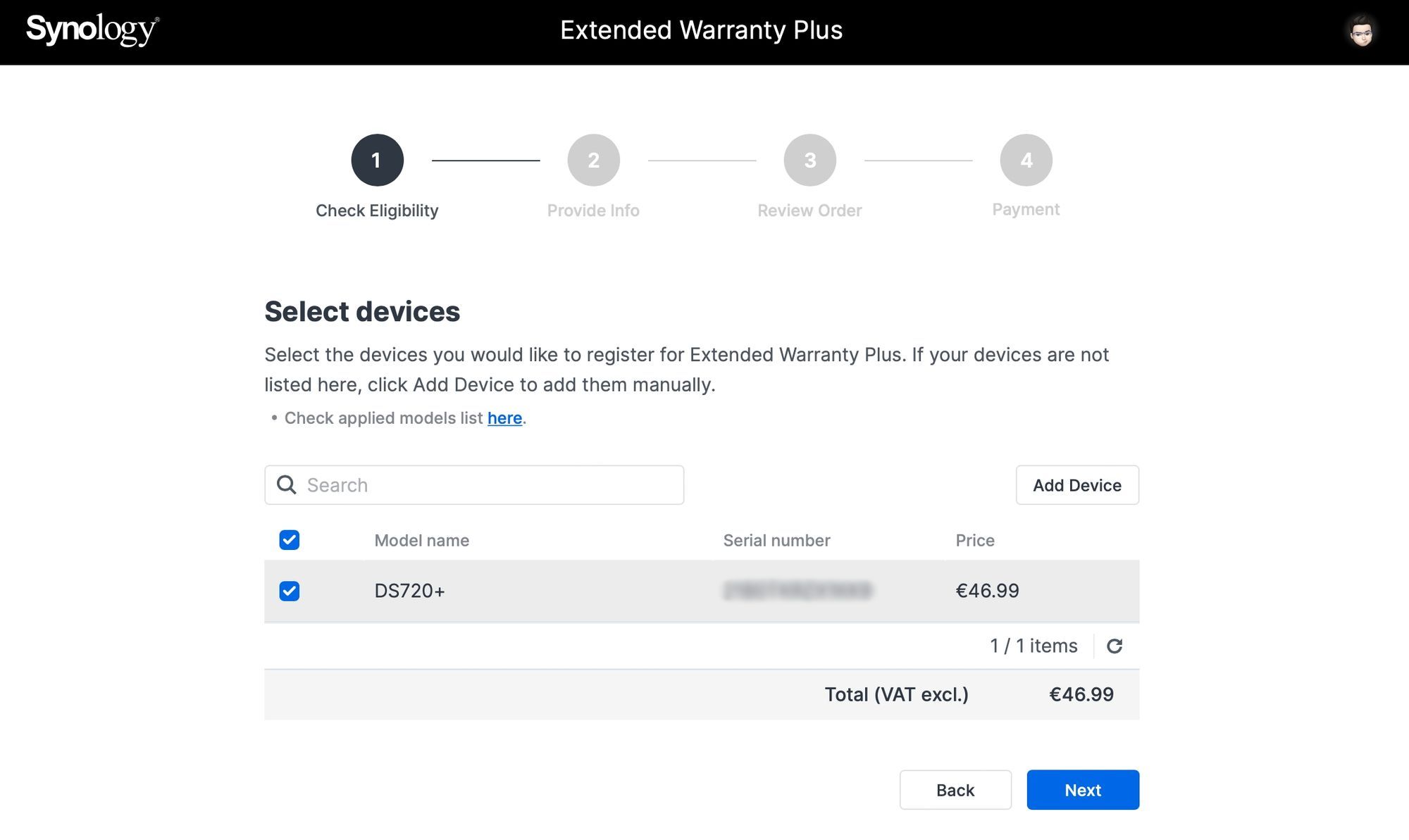
Task: Click the blue Next button
Action: coord(1083,790)
